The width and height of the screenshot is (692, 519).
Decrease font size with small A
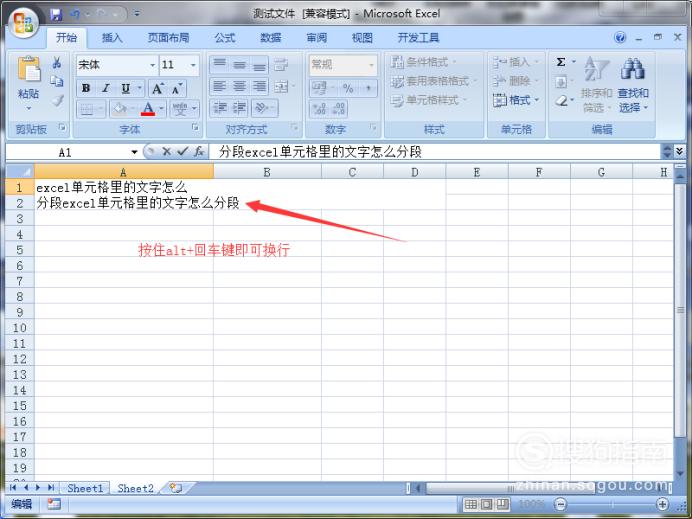pos(176,89)
